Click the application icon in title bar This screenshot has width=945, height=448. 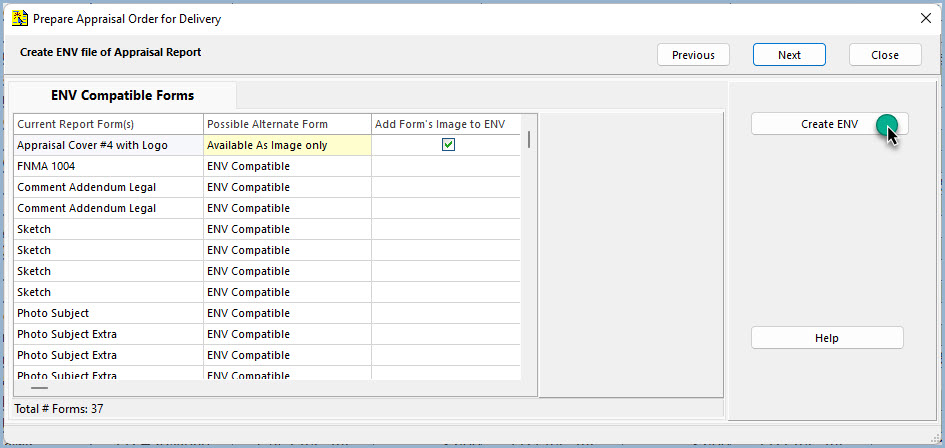coord(20,18)
